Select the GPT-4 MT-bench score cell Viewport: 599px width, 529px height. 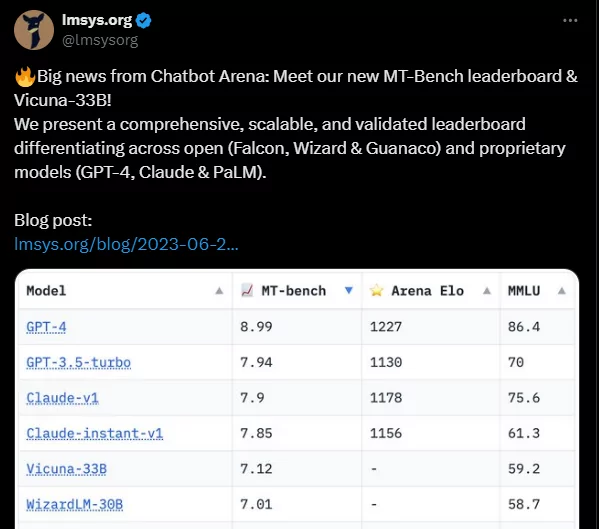pos(297,327)
